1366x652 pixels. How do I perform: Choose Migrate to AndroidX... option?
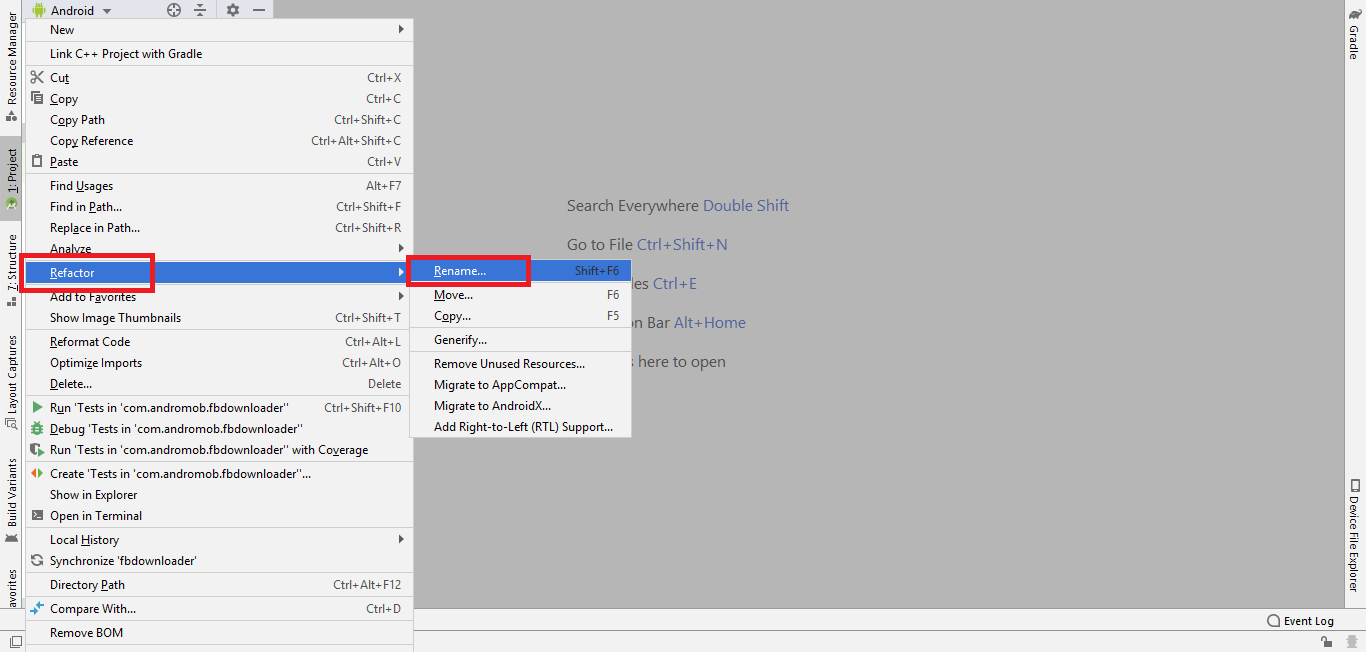pyautogui.click(x=492, y=406)
